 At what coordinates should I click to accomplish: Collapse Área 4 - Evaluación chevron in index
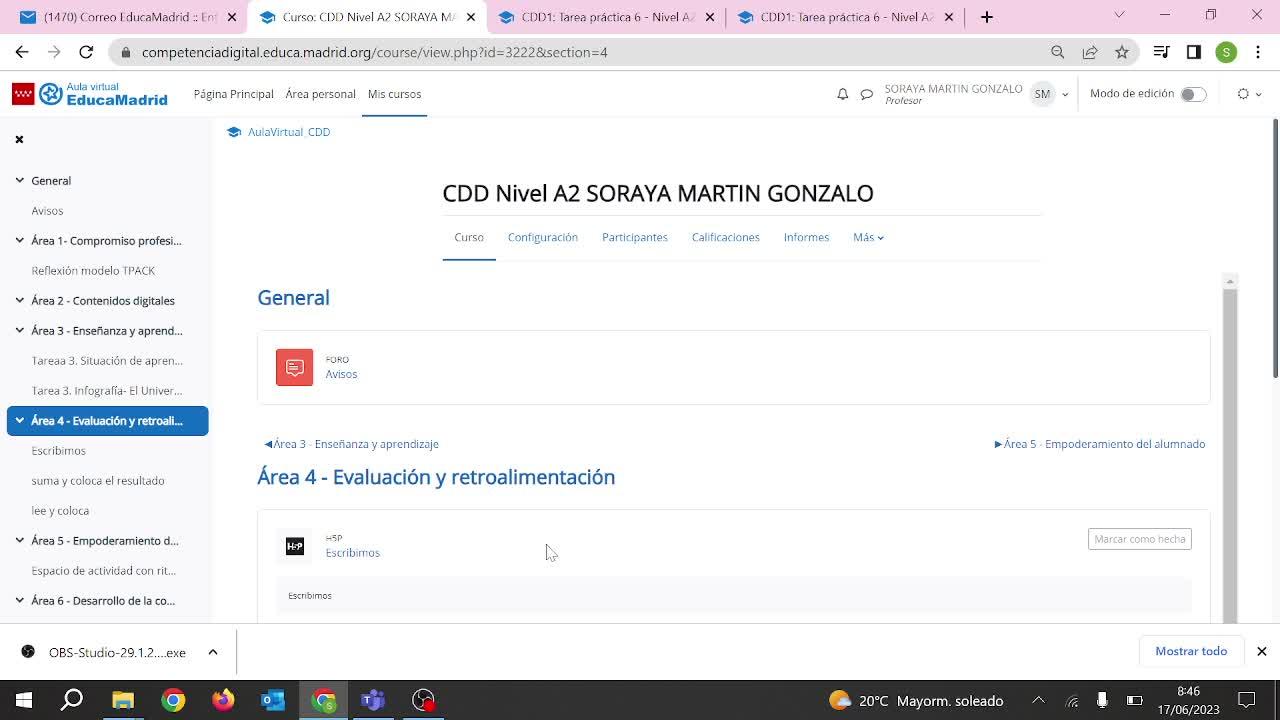click(19, 421)
